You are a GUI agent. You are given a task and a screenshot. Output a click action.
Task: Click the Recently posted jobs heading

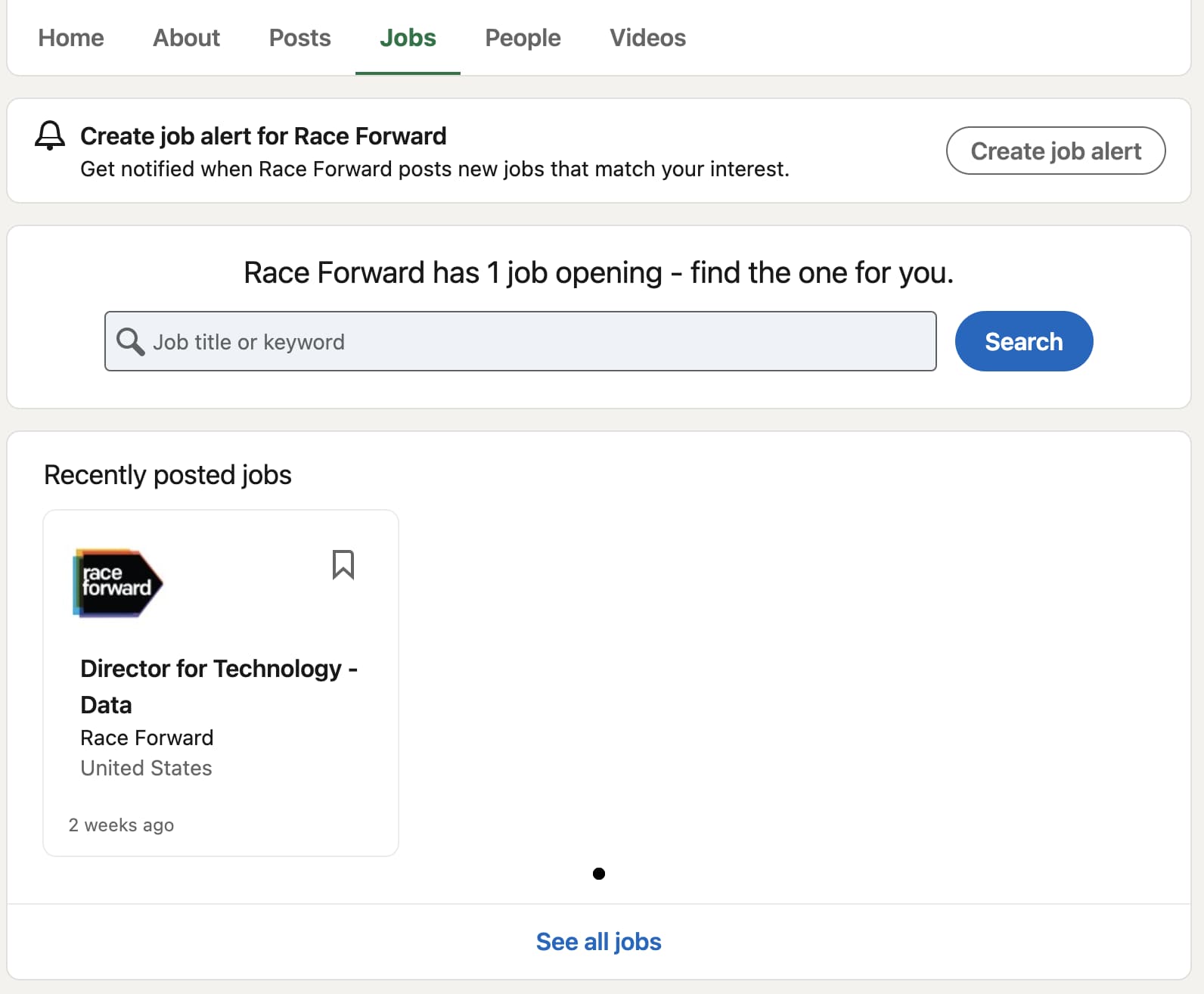click(168, 475)
